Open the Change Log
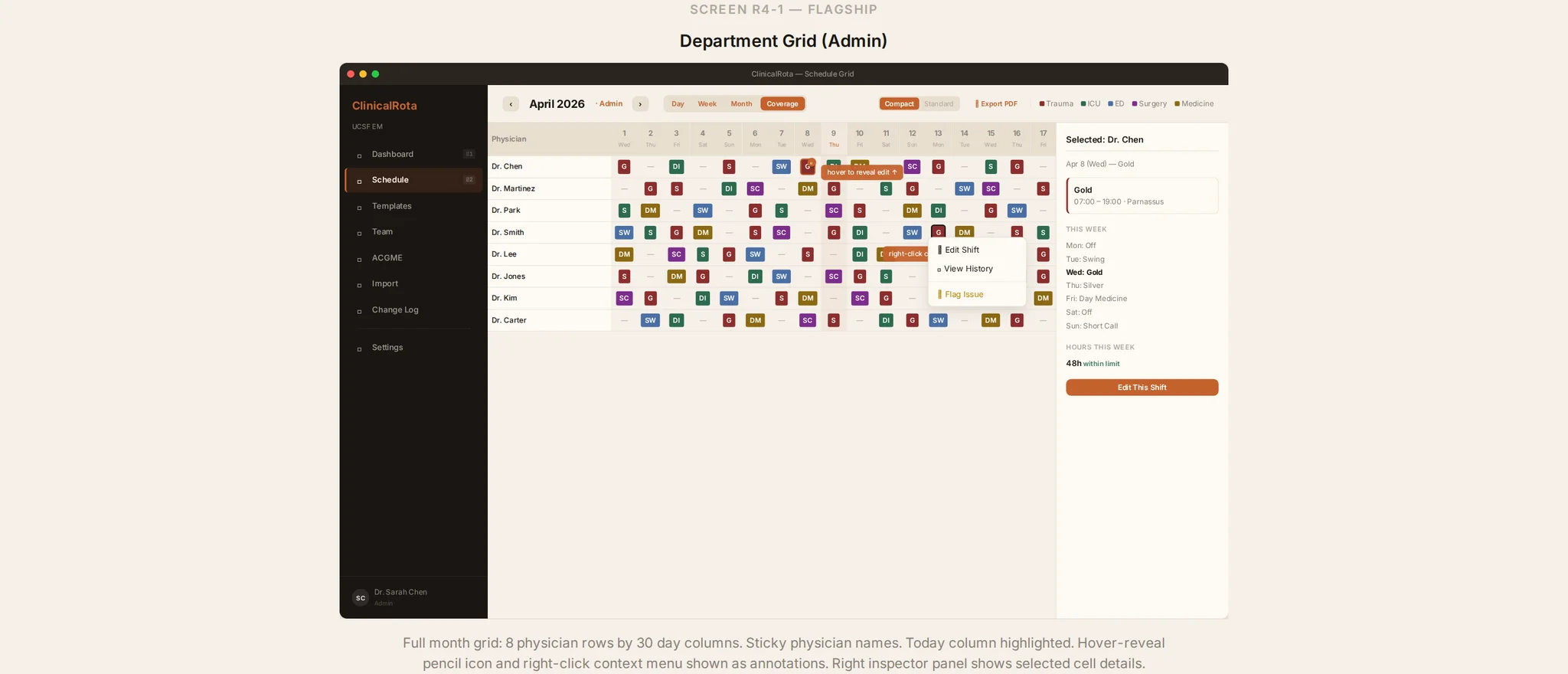This screenshot has width=1568, height=674. 413,309
